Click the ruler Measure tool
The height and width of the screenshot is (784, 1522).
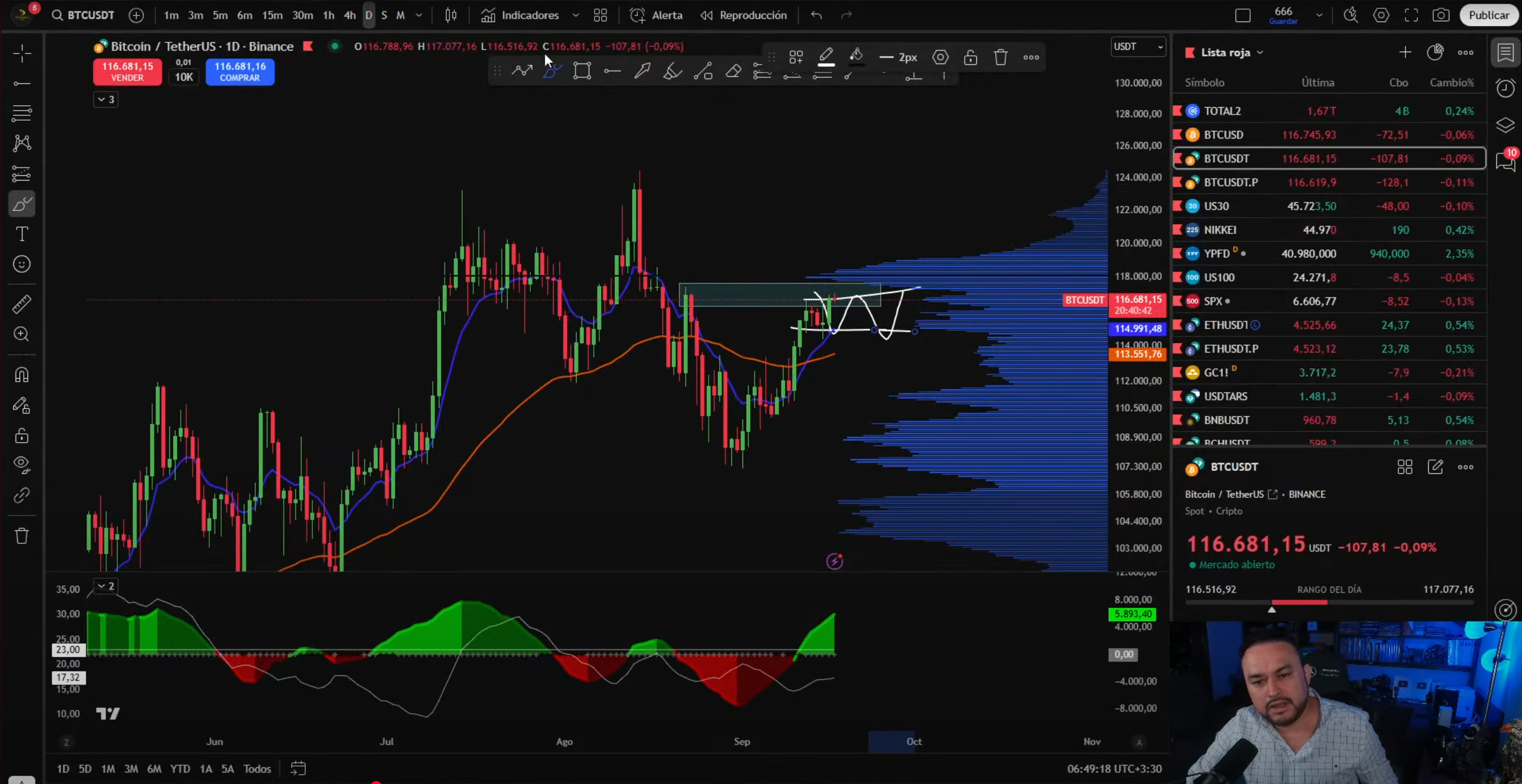click(22, 304)
